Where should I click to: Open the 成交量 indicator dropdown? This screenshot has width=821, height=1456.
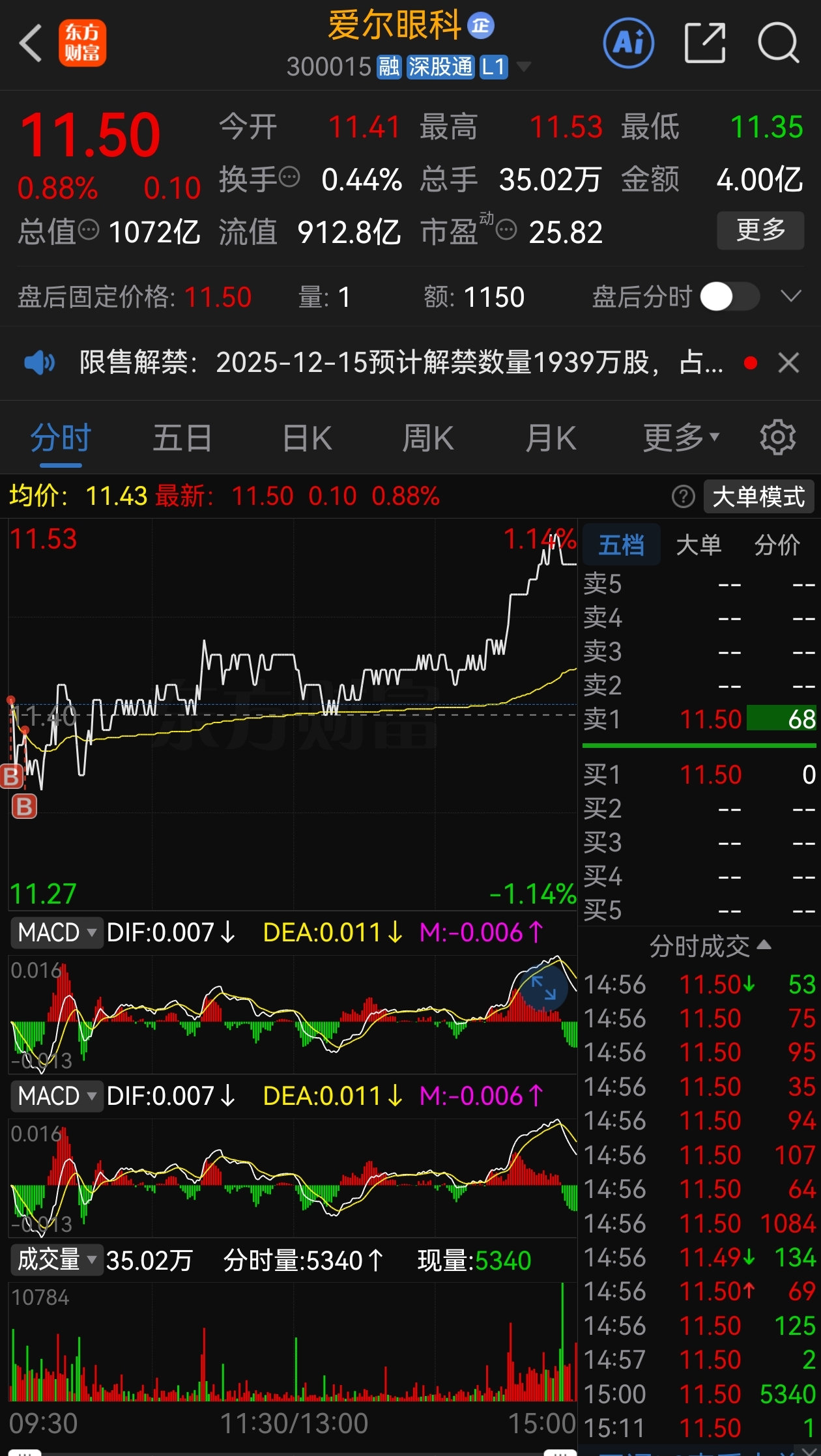(57, 1259)
